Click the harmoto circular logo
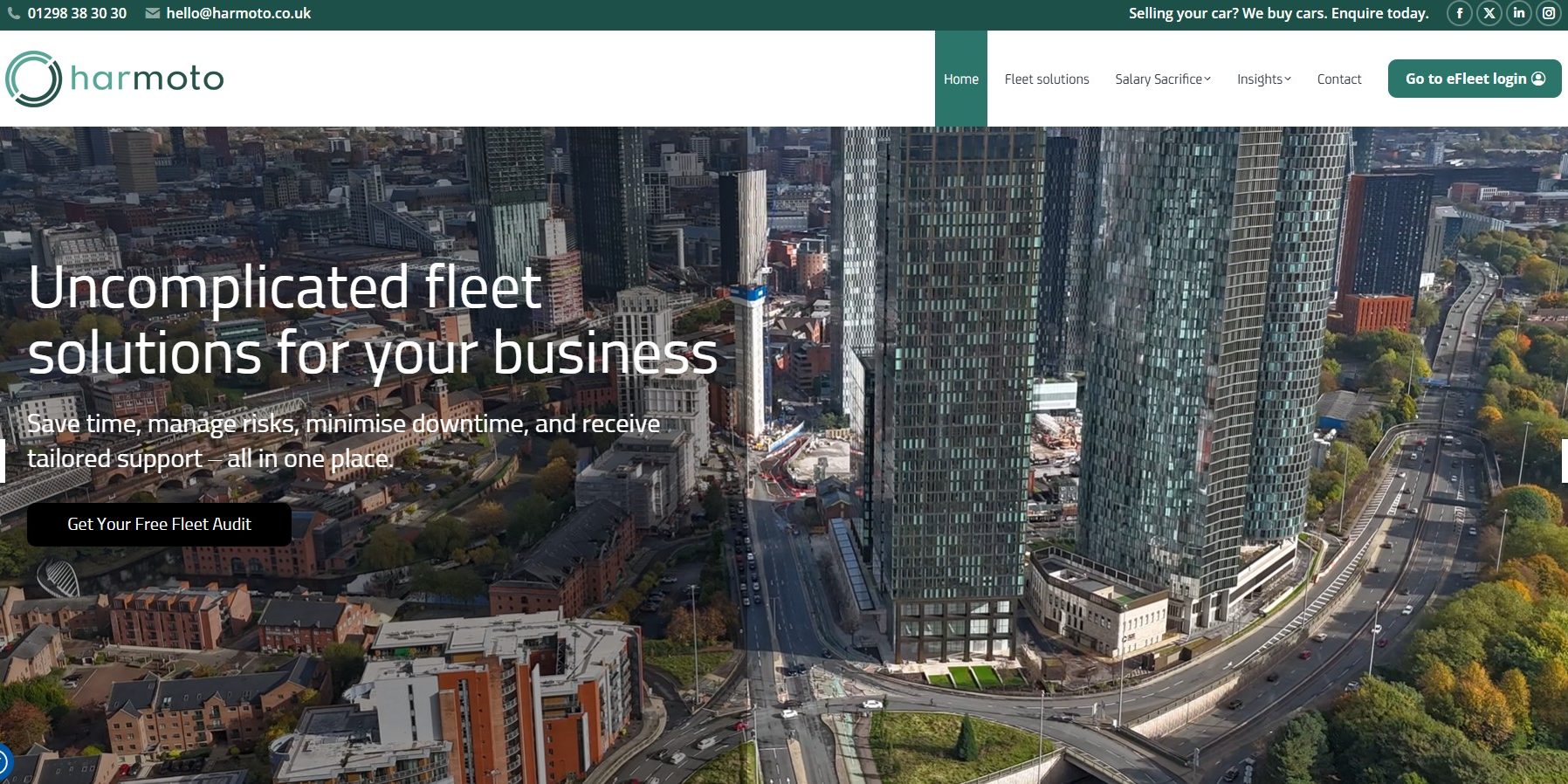This screenshot has height=784, width=1568. coord(33,79)
